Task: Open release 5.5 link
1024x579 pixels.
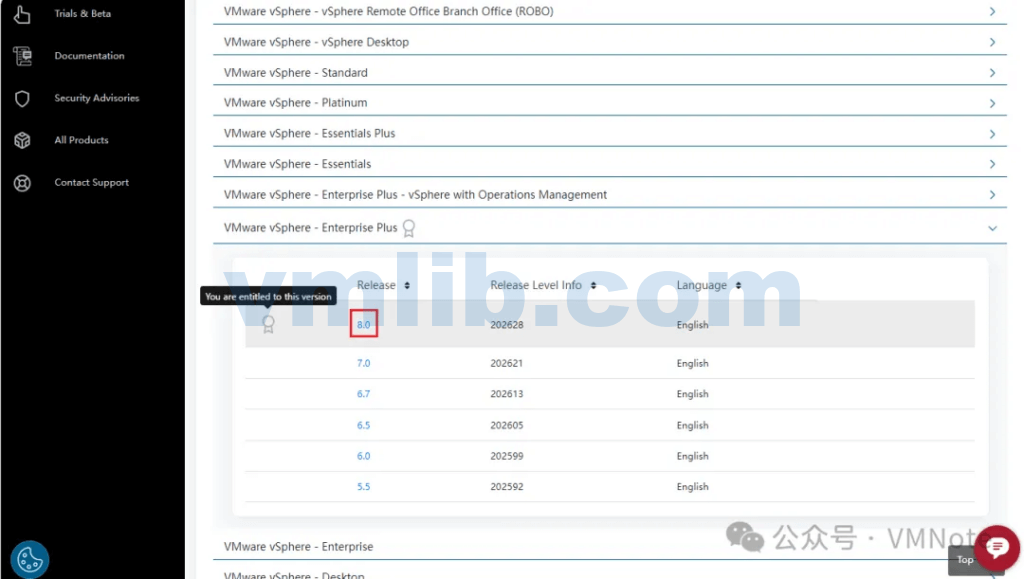Action: 364,486
